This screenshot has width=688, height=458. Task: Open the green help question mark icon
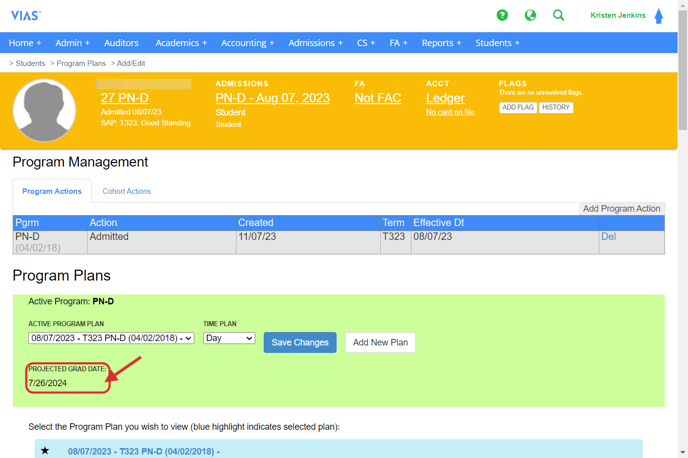(x=502, y=15)
